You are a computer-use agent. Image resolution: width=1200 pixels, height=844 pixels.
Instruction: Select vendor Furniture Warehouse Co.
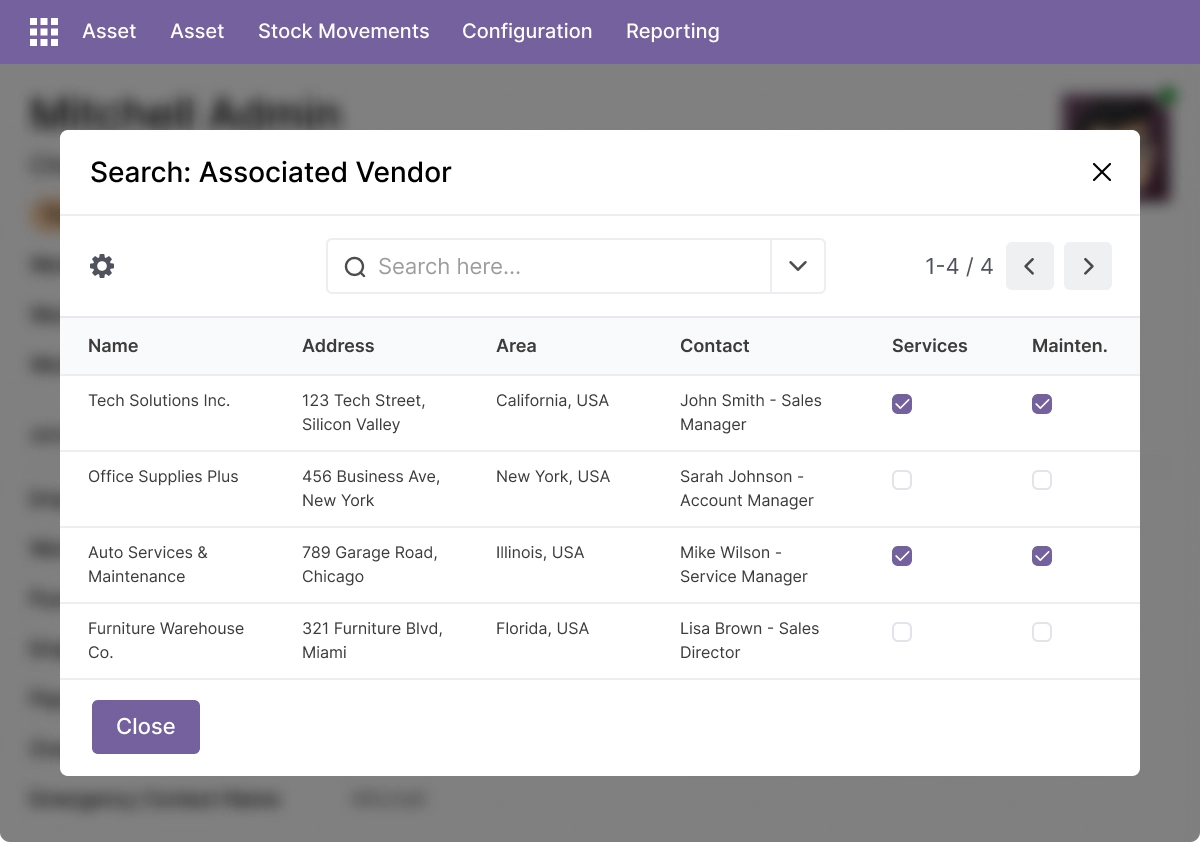click(166, 640)
